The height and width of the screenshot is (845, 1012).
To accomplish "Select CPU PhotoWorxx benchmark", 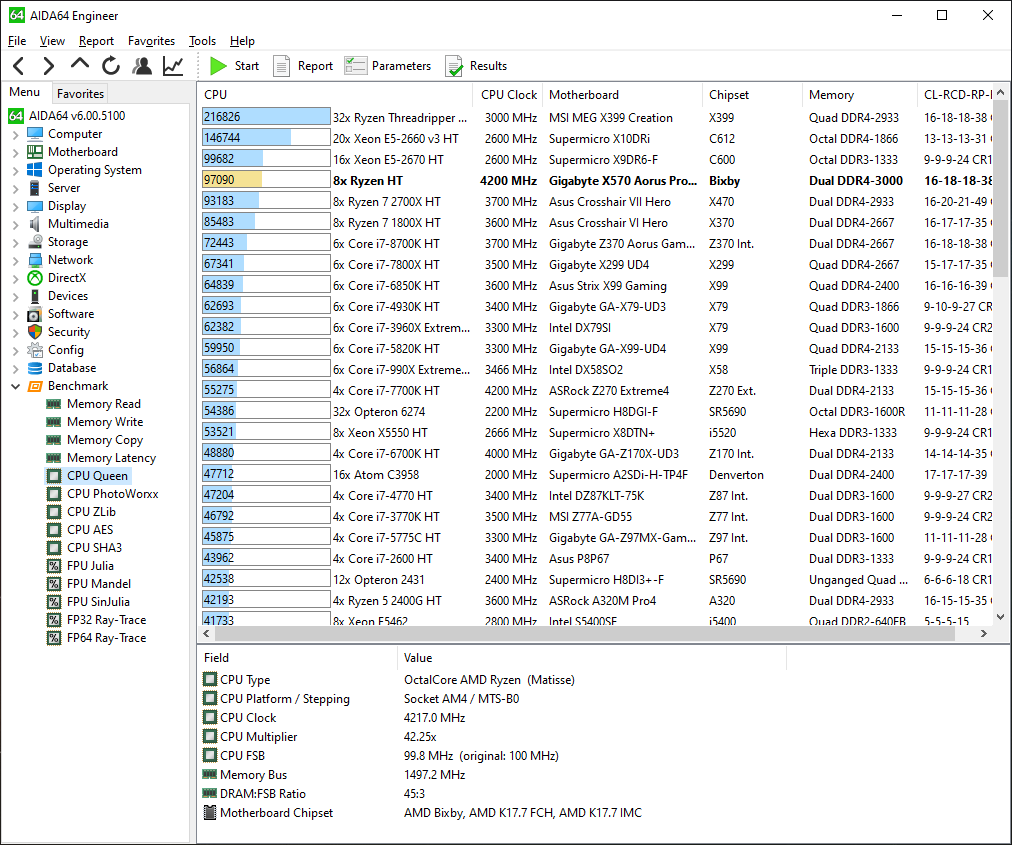I will pos(112,494).
